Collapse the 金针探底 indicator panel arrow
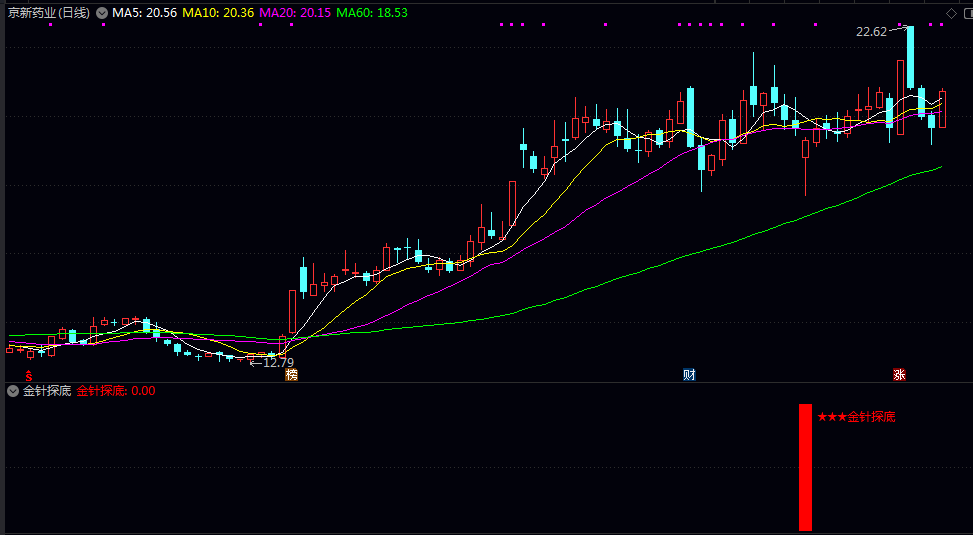The height and width of the screenshot is (535, 973). (x=12, y=391)
